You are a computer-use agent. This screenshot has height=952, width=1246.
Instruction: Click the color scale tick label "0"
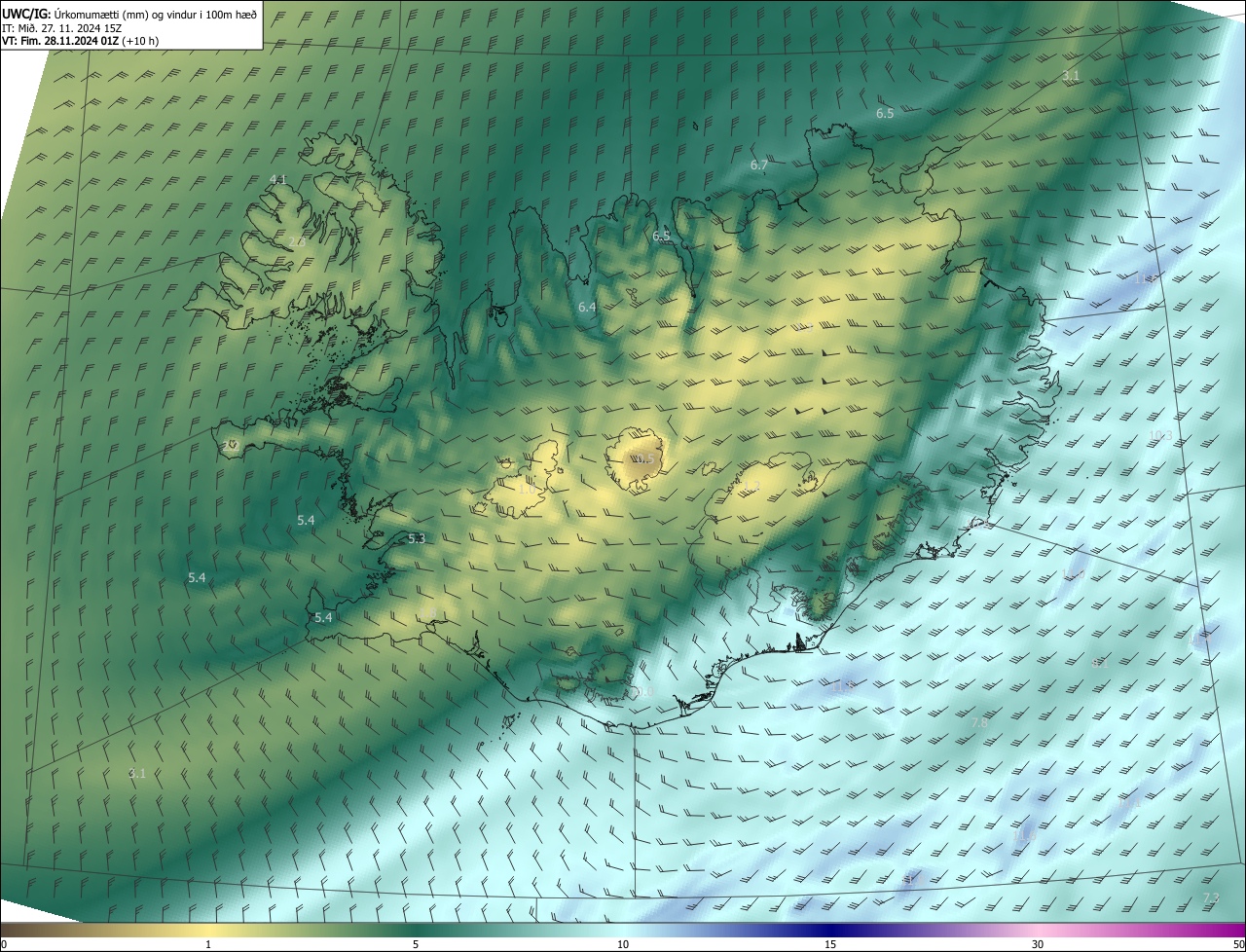coord(4,944)
